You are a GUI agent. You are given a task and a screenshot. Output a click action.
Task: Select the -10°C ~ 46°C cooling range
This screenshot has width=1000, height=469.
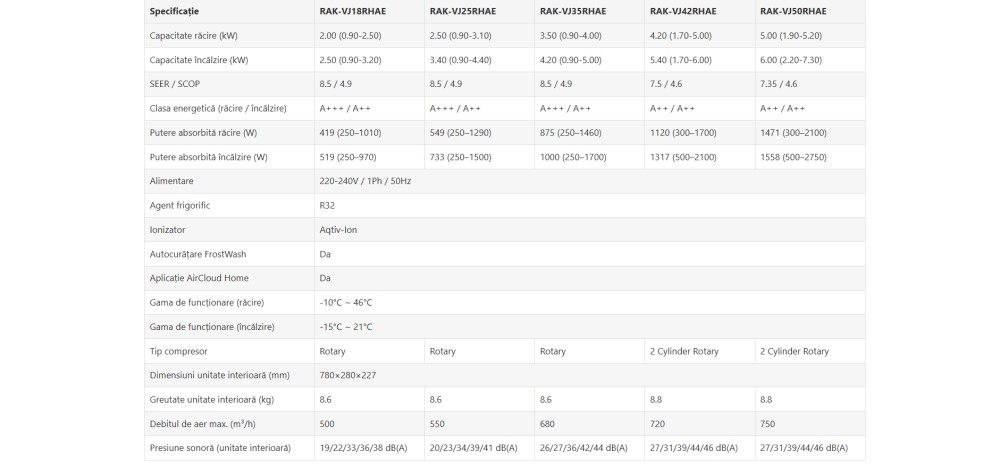tap(346, 302)
